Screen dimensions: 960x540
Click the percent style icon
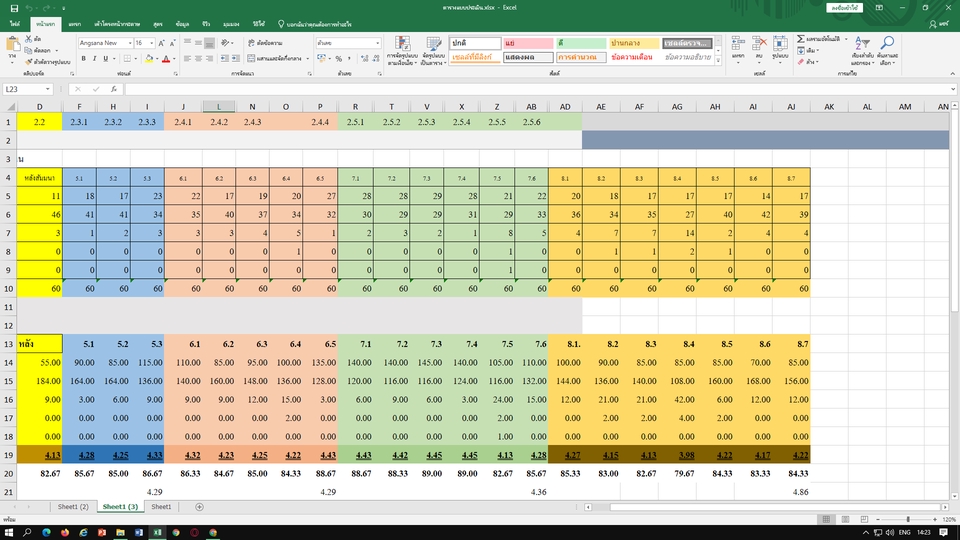(x=338, y=59)
